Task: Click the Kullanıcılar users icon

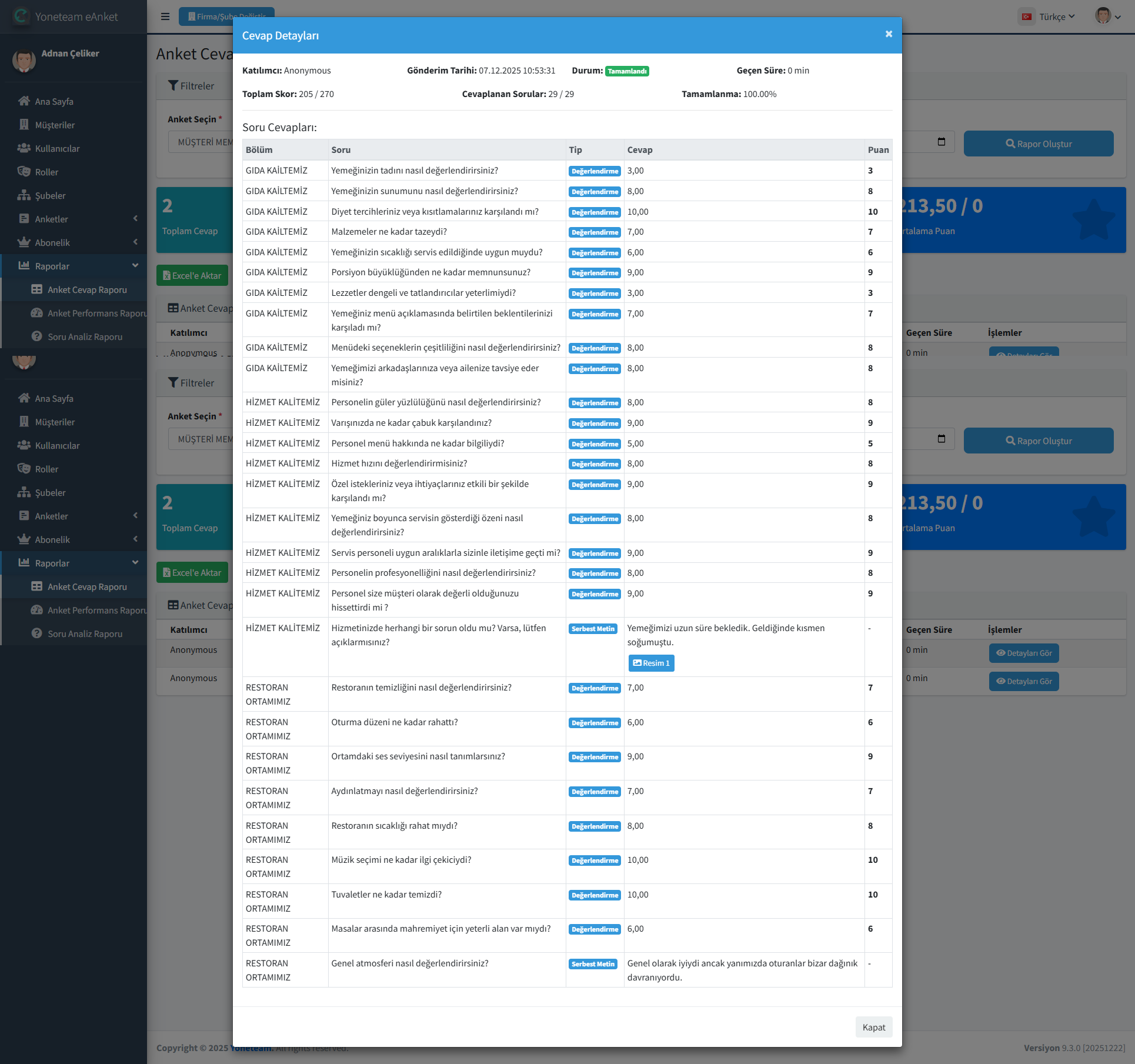Action: click(24, 148)
